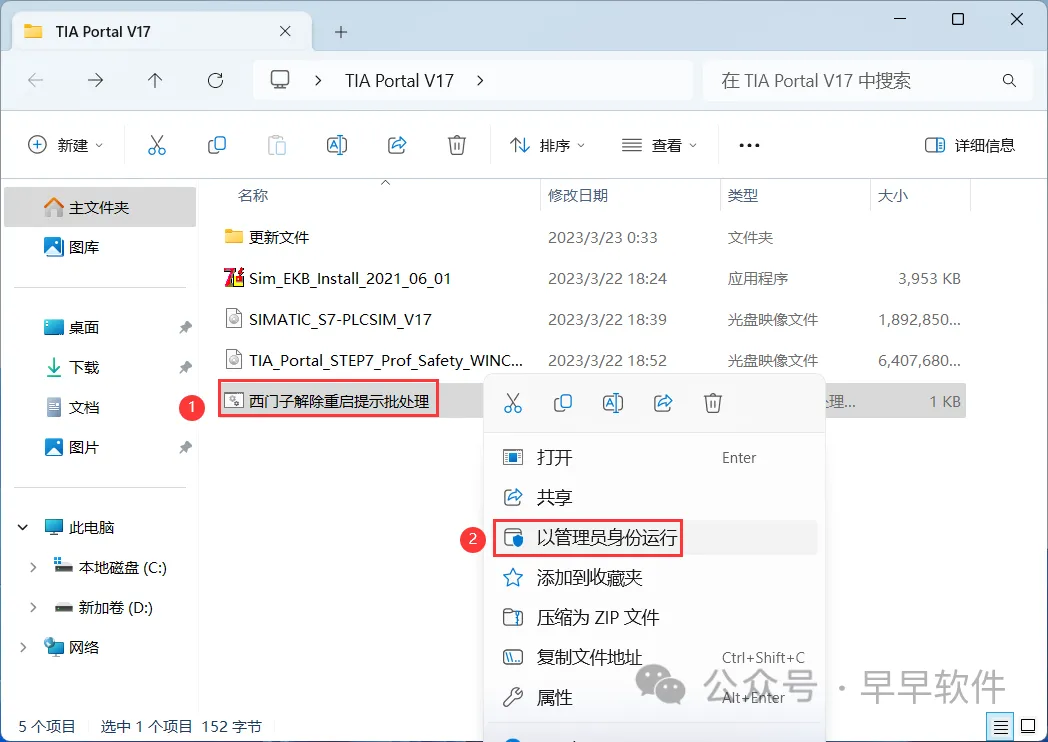This screenshot has width=1048, height=742.
Task: Switch to large icons view in status bar
Action: coord(1028,727)
